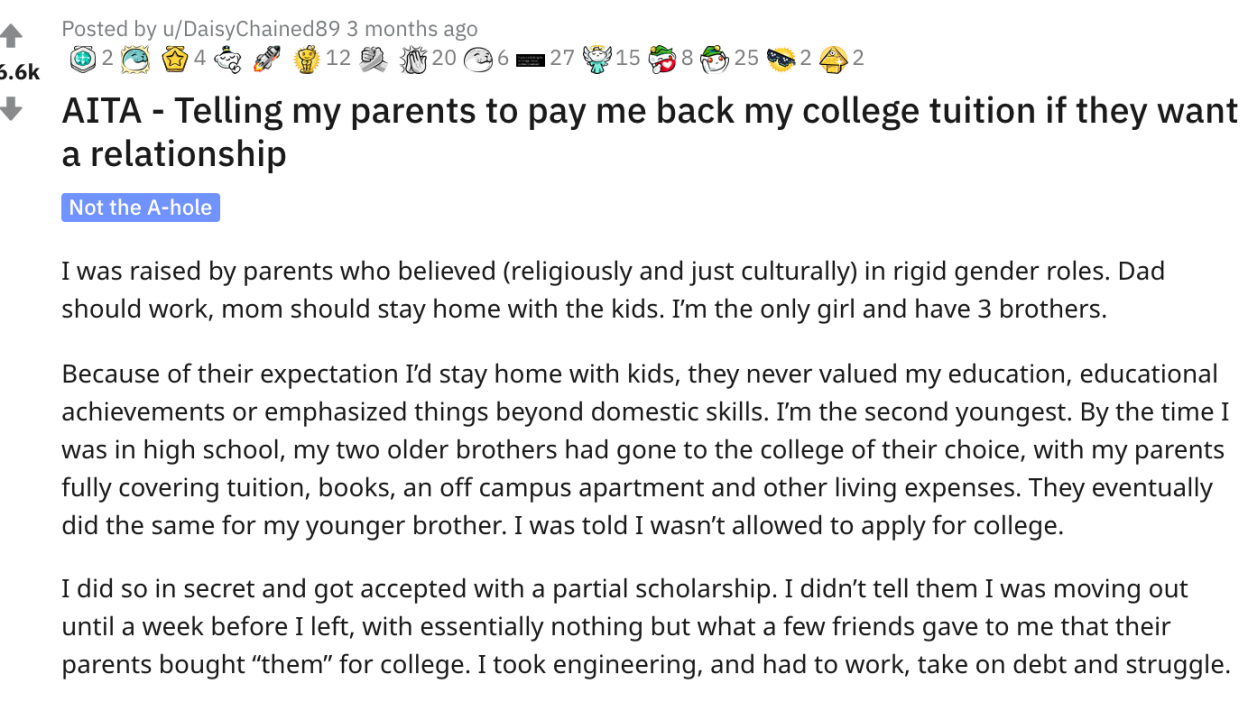Click the gold Snoo trophy award
This screenshot has width=1248, height=702.
[307, 59]
